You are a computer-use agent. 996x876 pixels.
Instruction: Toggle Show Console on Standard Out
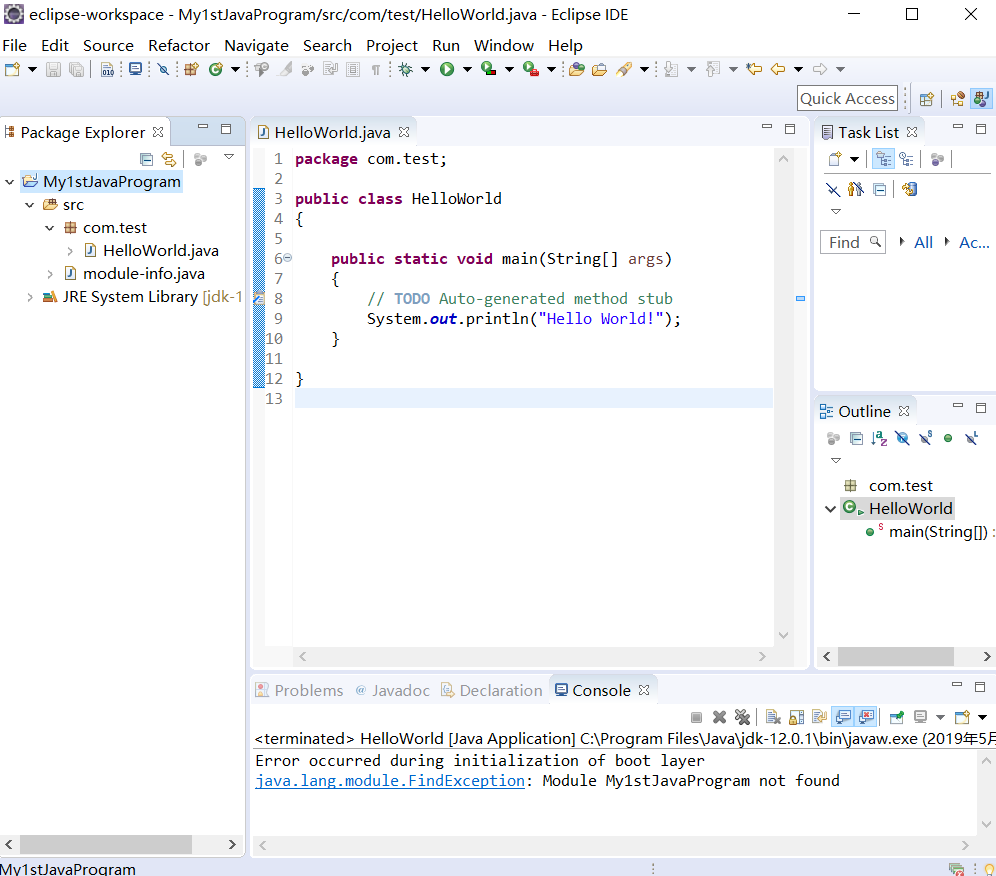(843, 717)
